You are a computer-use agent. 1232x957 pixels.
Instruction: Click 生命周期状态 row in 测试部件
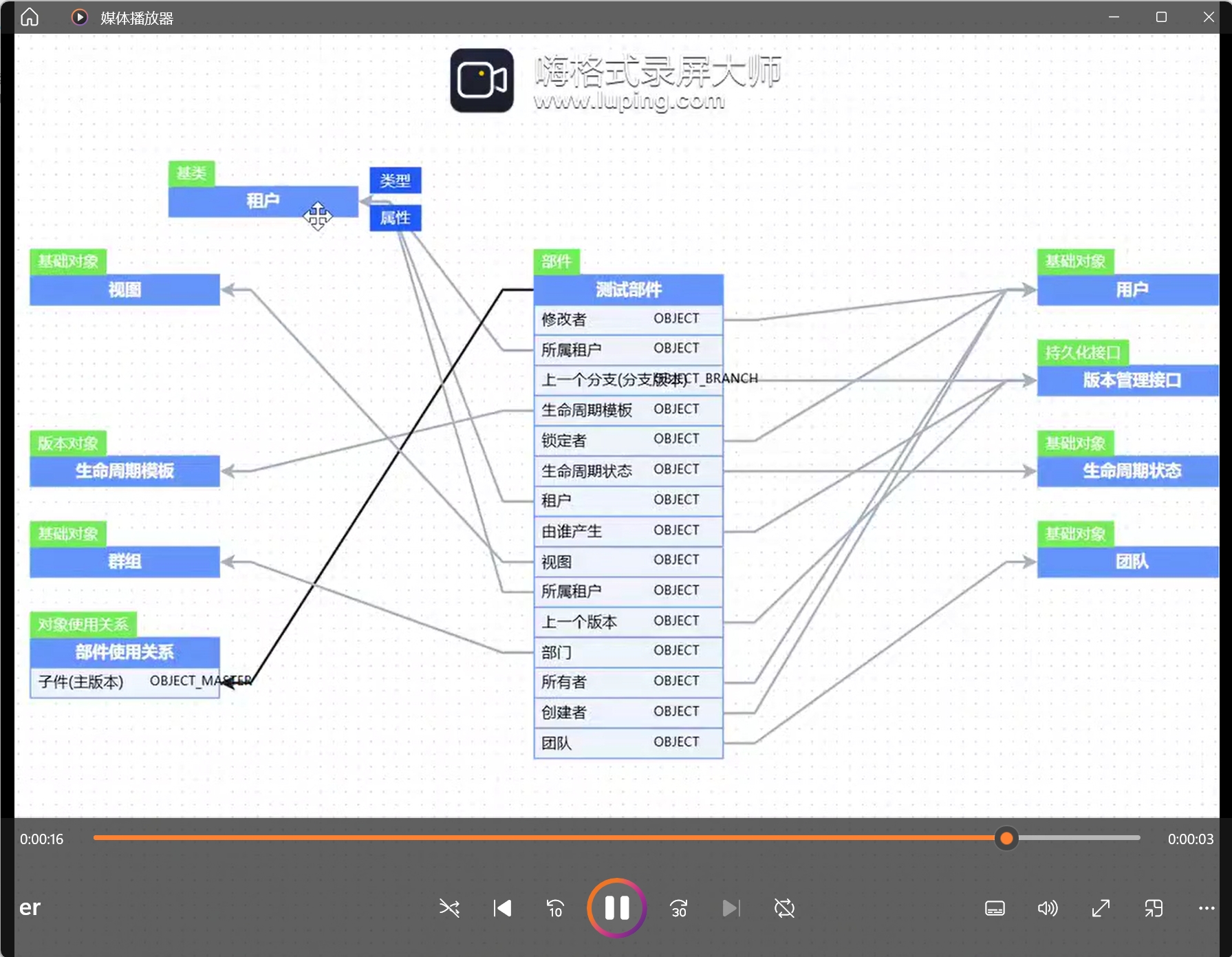[628, 471]
